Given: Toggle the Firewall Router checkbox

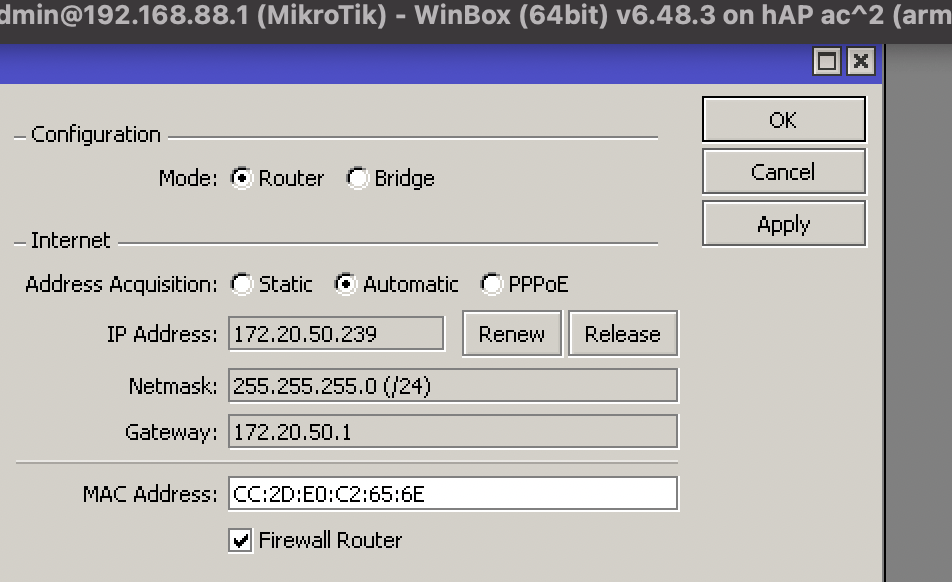Looking at the screenshot, I should click(x=240, y=540).
